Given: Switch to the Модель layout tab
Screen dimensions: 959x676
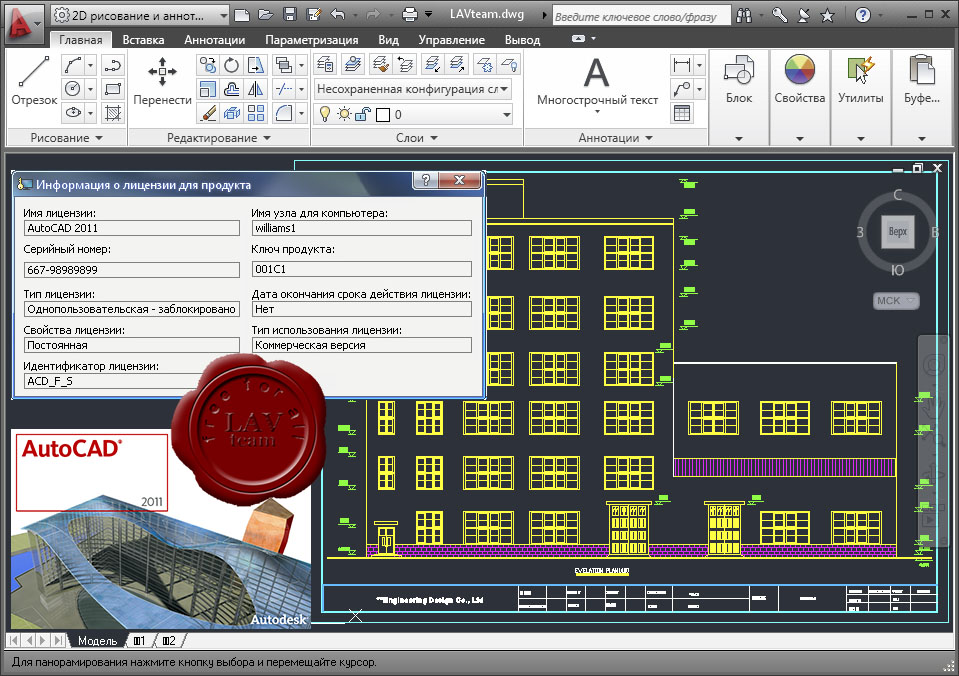Looking at the screenshot, I should coord(97,641).
